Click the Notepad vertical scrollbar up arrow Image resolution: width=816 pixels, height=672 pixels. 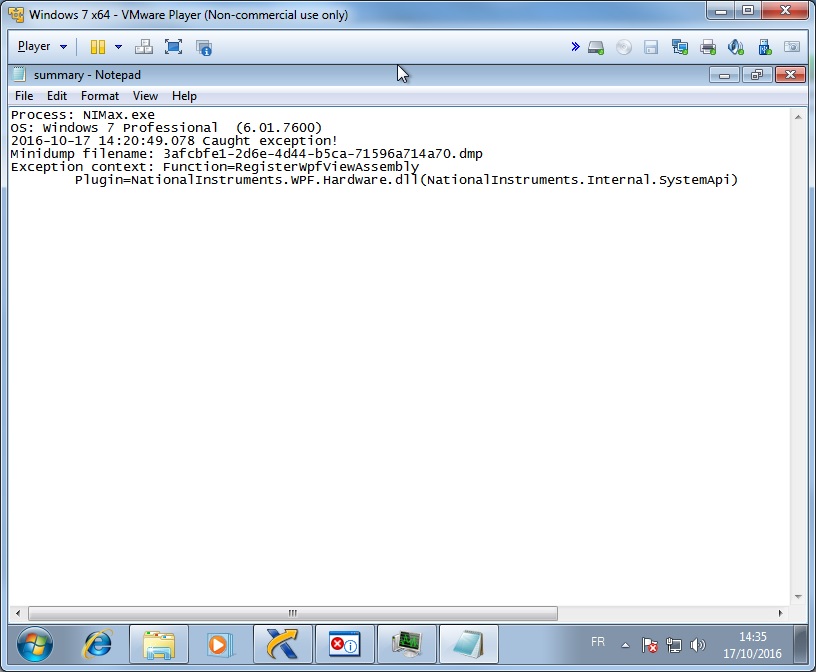[x=798, y=117]
